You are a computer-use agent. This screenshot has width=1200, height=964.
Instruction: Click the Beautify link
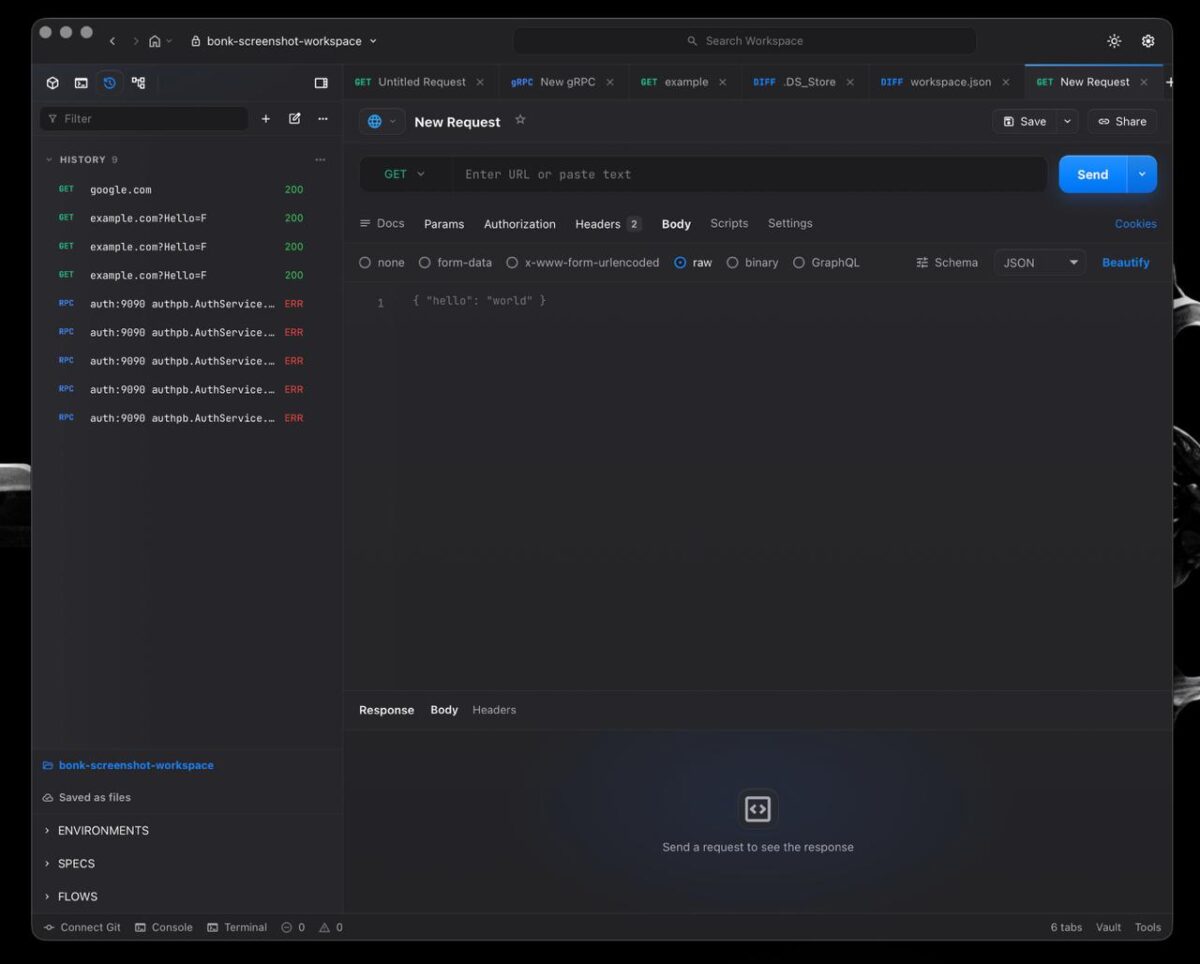1126,263
